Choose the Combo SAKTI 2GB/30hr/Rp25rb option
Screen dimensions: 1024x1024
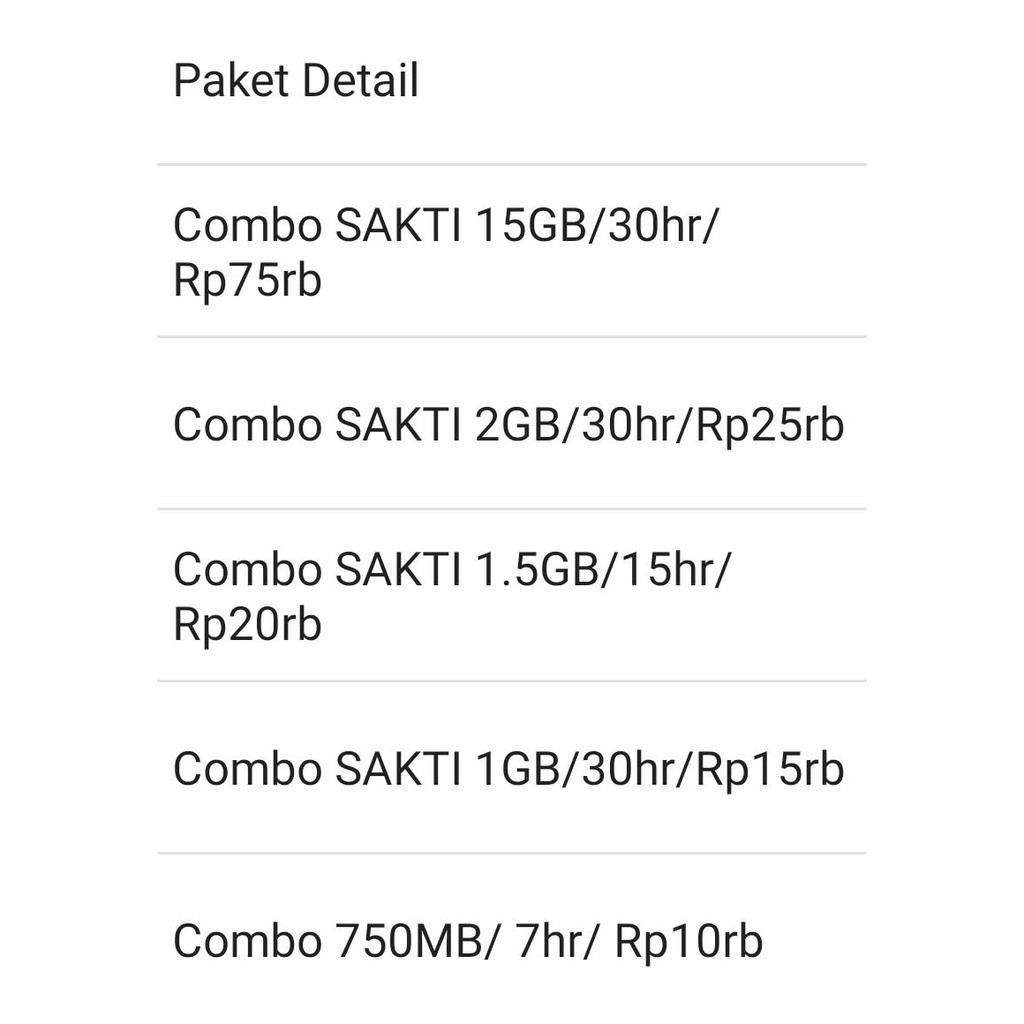coord(510,424)
